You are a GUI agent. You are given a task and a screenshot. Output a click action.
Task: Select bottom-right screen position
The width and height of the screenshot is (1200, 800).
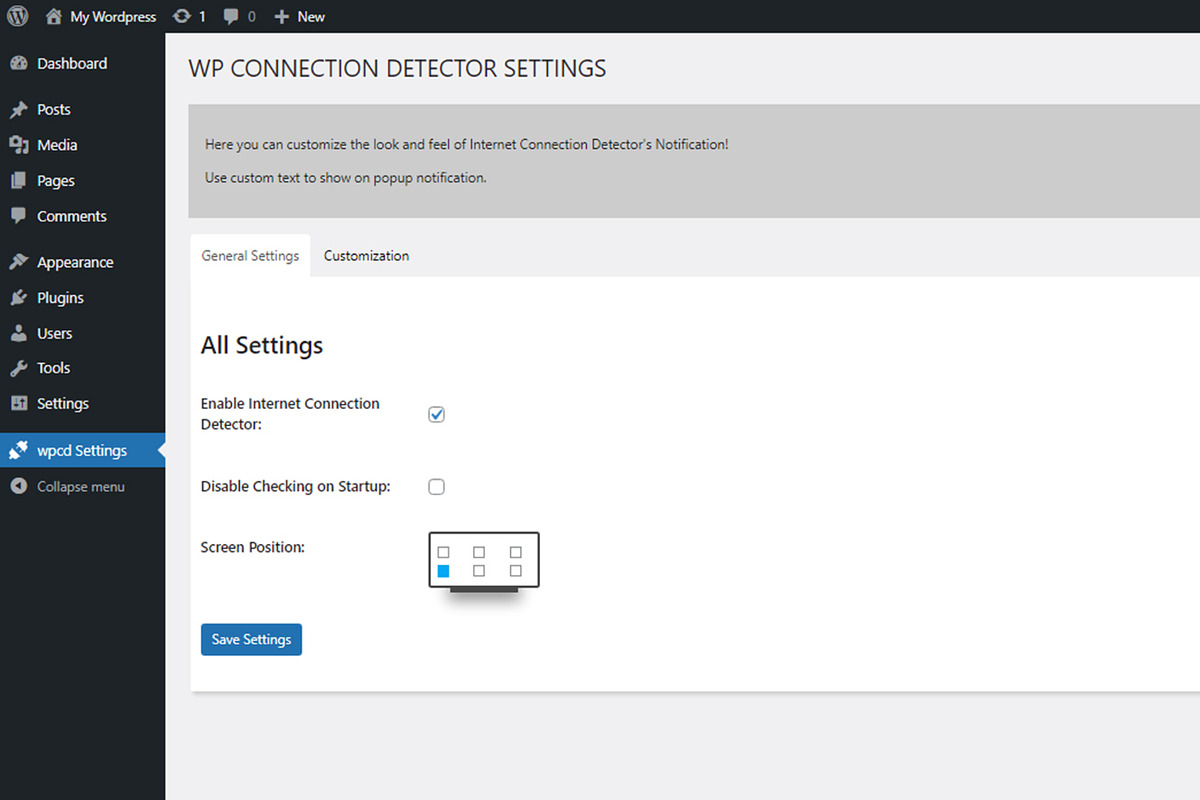[516, 571]
